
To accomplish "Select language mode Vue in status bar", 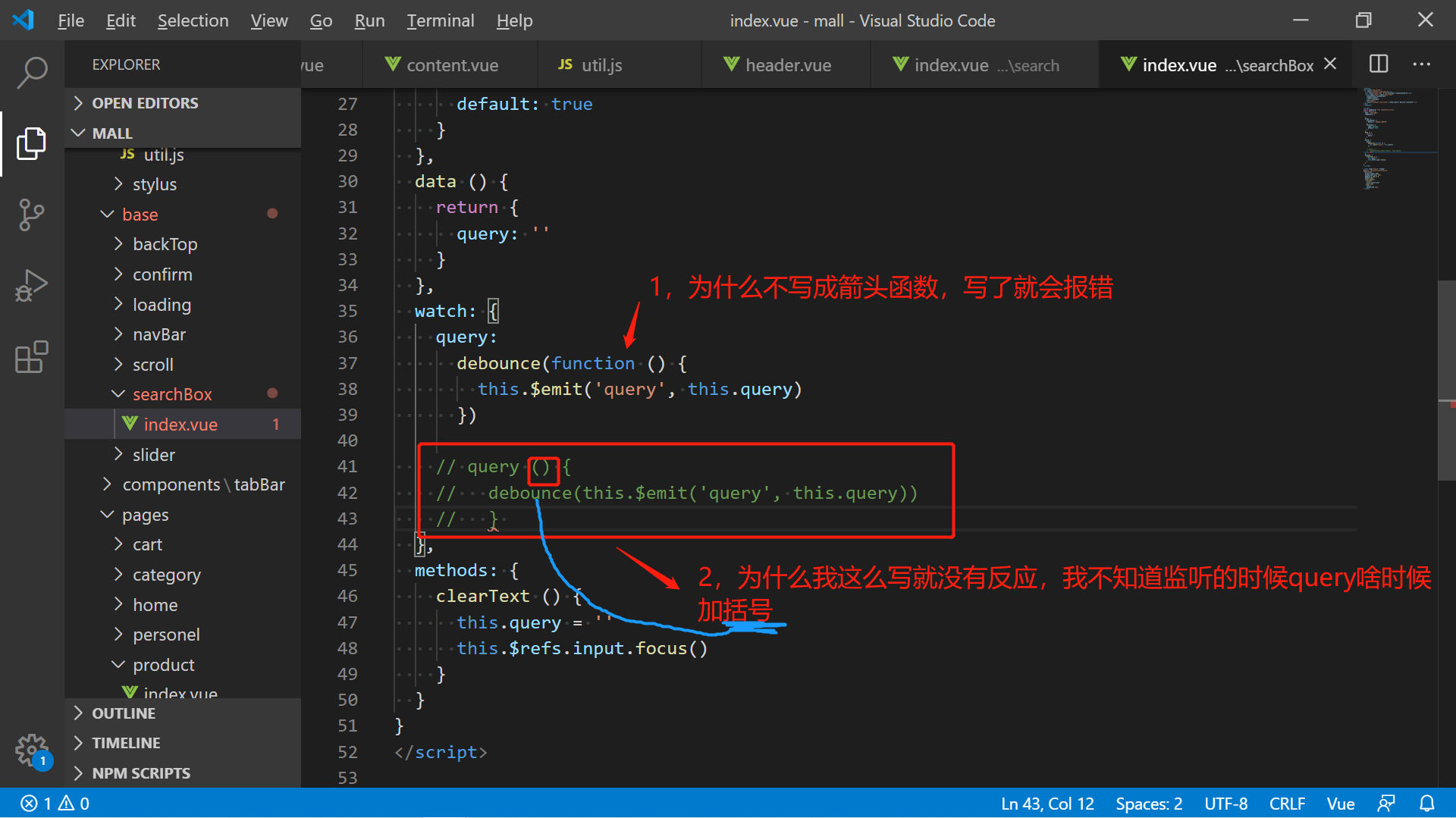I will [x=1340, y=804].
